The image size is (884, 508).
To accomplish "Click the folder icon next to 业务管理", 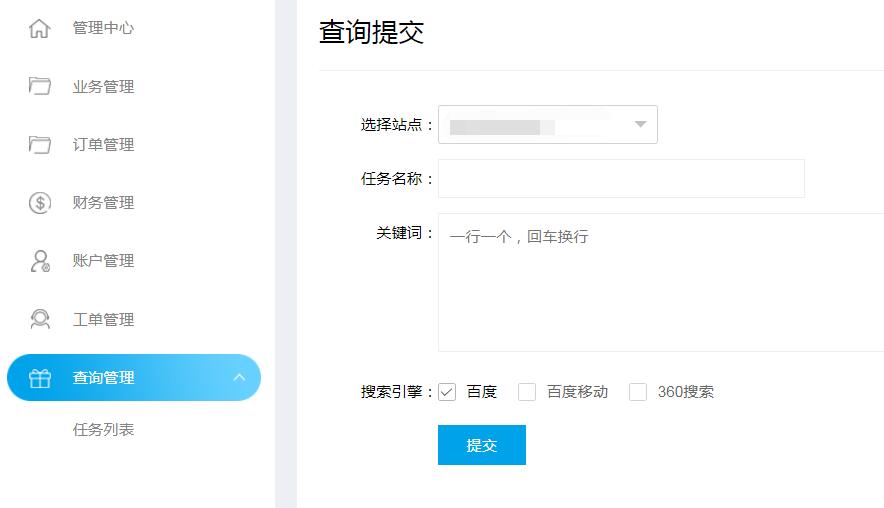I will click(x=39, y=86).
